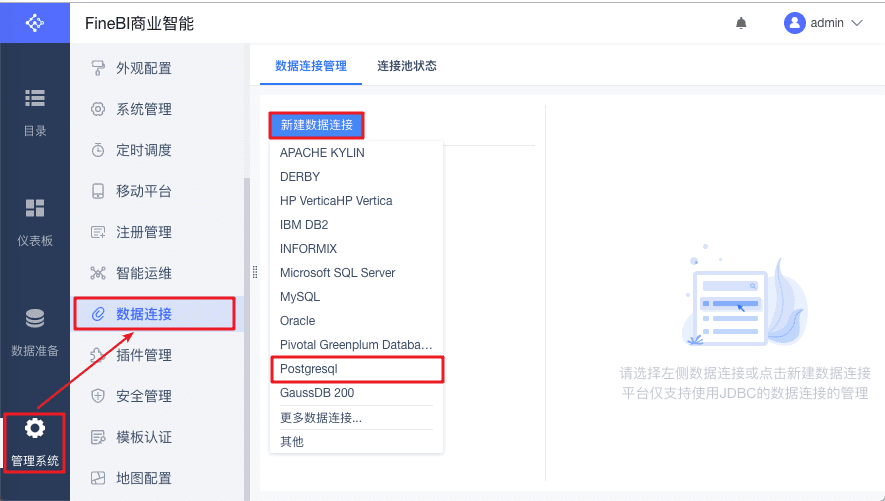Click the side menu vertical scrollbar
Image resolution: width=885 pixels, height=501 pixels.
click(x=246, y=340)
